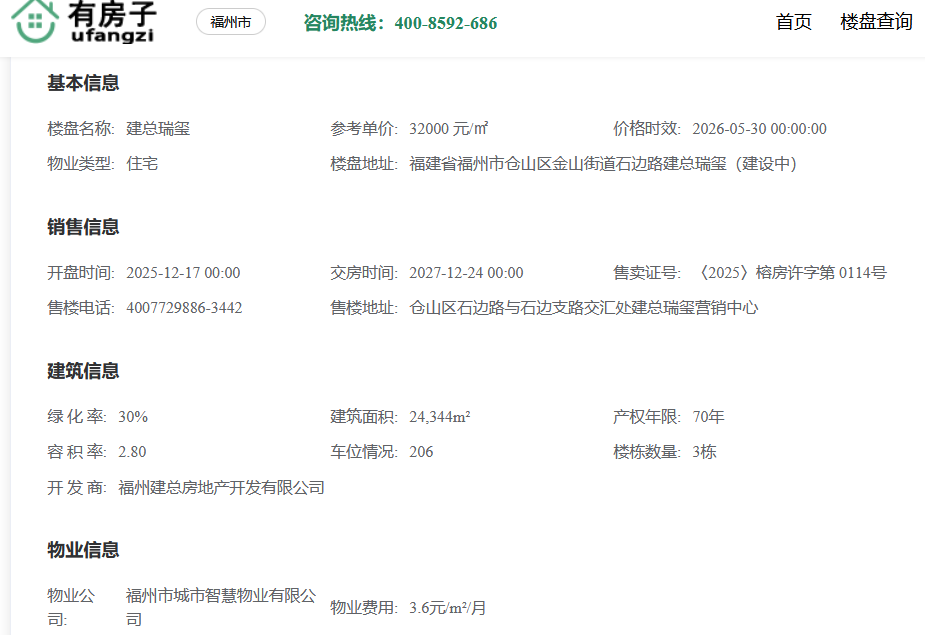
Task: Open the 福州市 city selector
Action: click(x=231, y=22)
